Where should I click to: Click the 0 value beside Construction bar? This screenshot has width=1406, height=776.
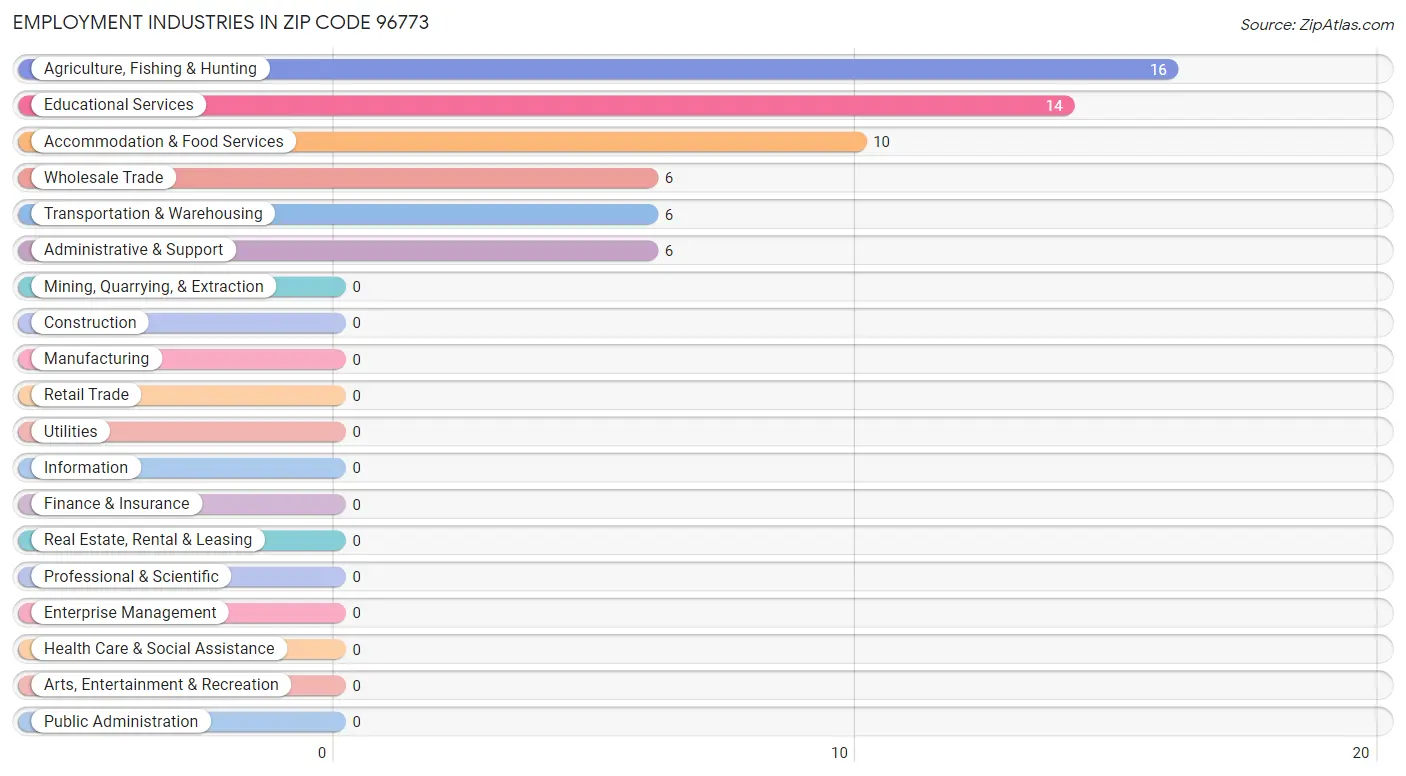(356, 324)
